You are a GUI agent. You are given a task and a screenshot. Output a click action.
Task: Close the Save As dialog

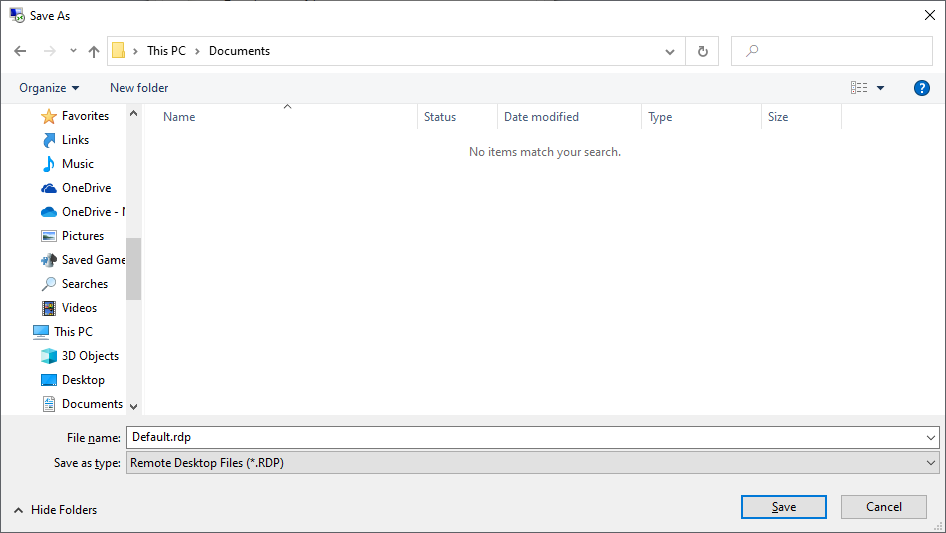[x=930, y=16]
